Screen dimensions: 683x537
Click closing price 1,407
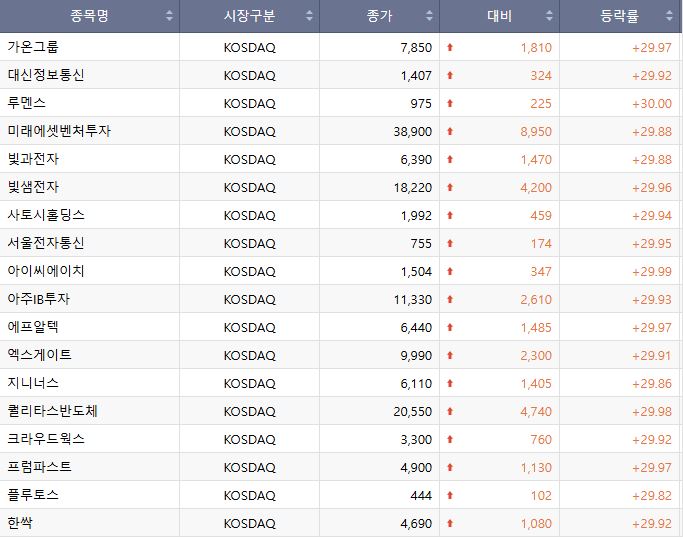click(x=416, y=75)
